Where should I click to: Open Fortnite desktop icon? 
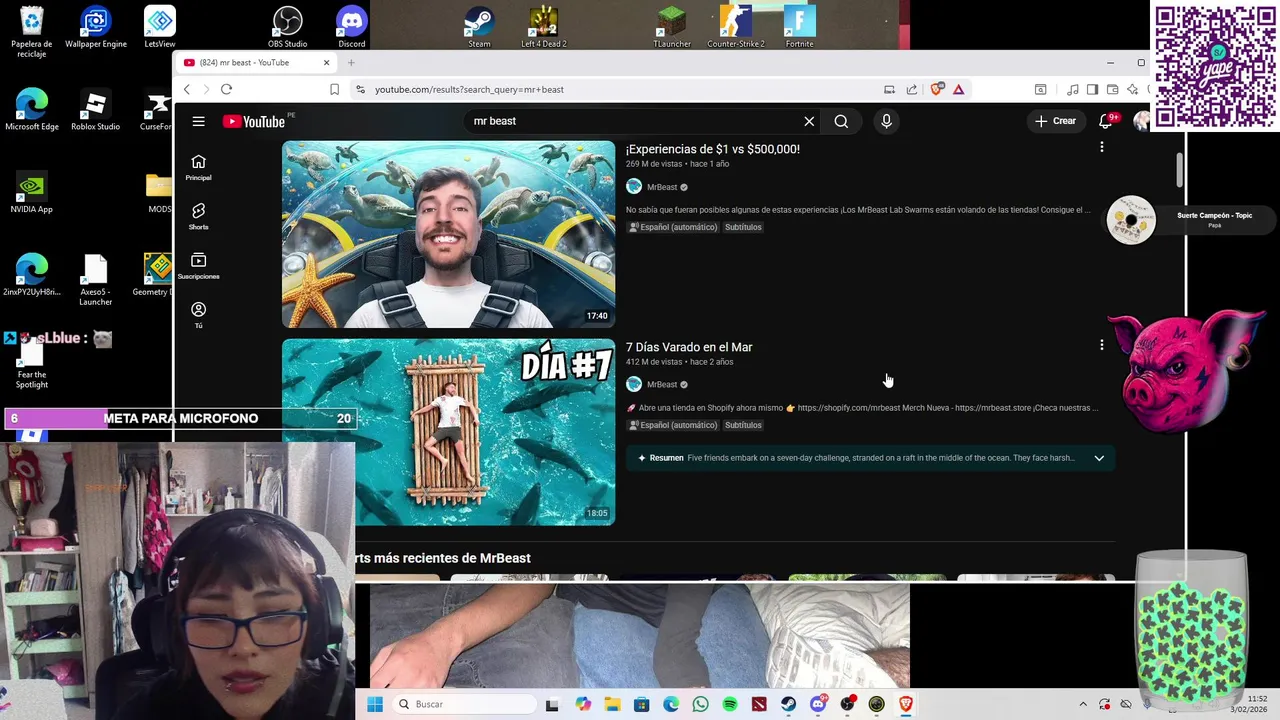[x=800, y=26]
